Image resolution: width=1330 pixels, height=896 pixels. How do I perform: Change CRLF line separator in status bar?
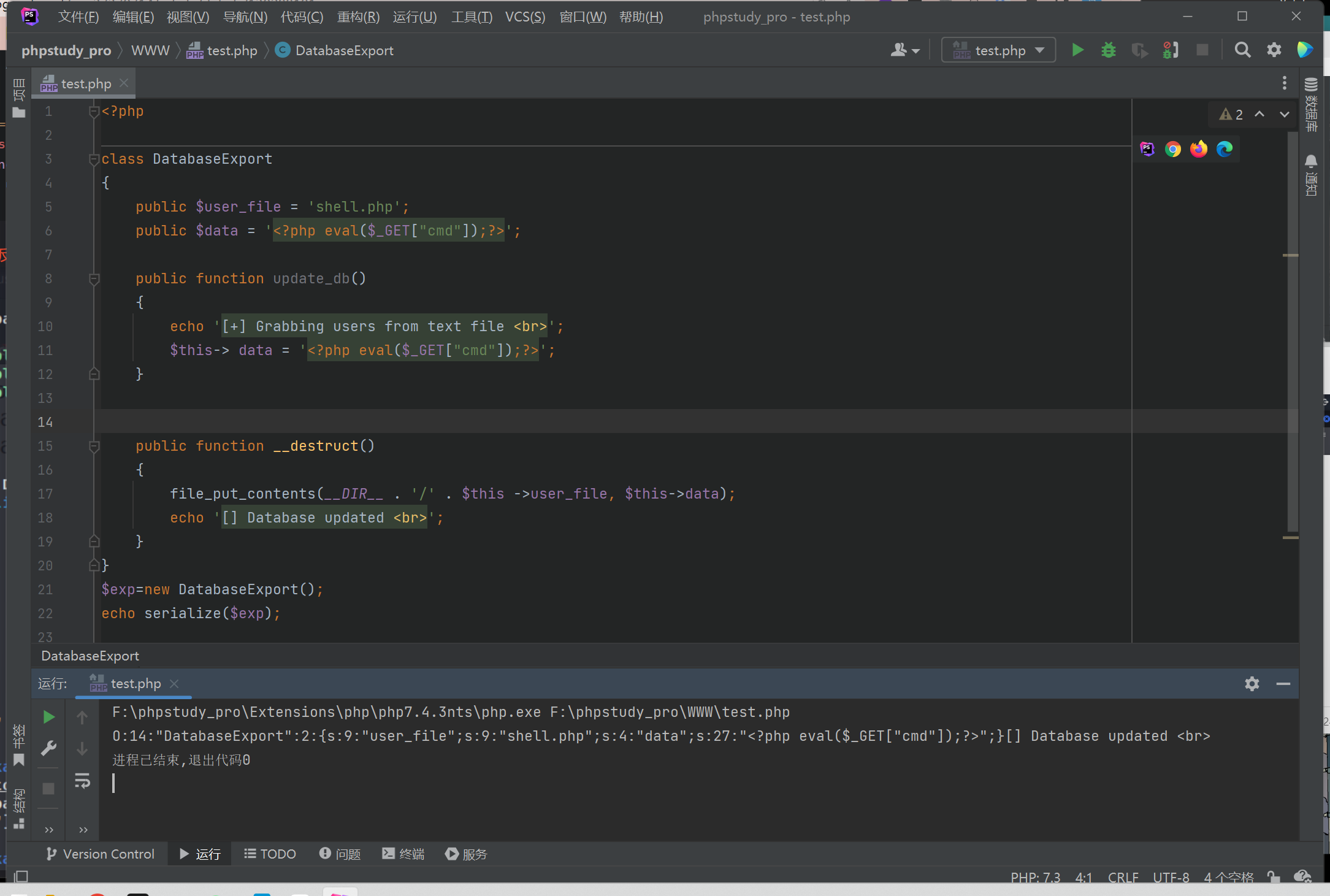(1123, 877)
